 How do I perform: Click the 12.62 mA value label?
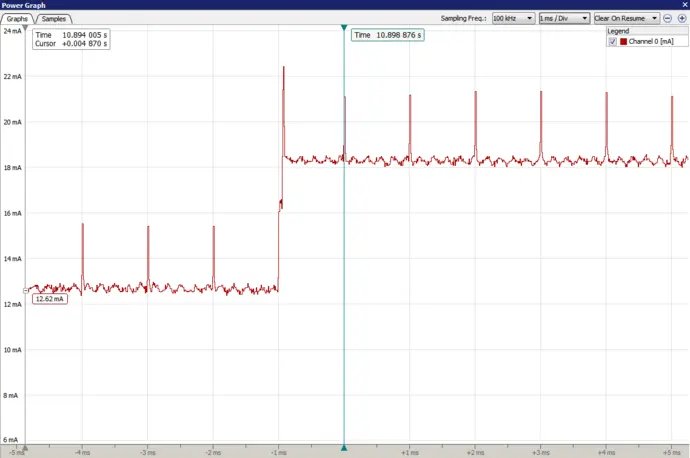click(49, 298)
